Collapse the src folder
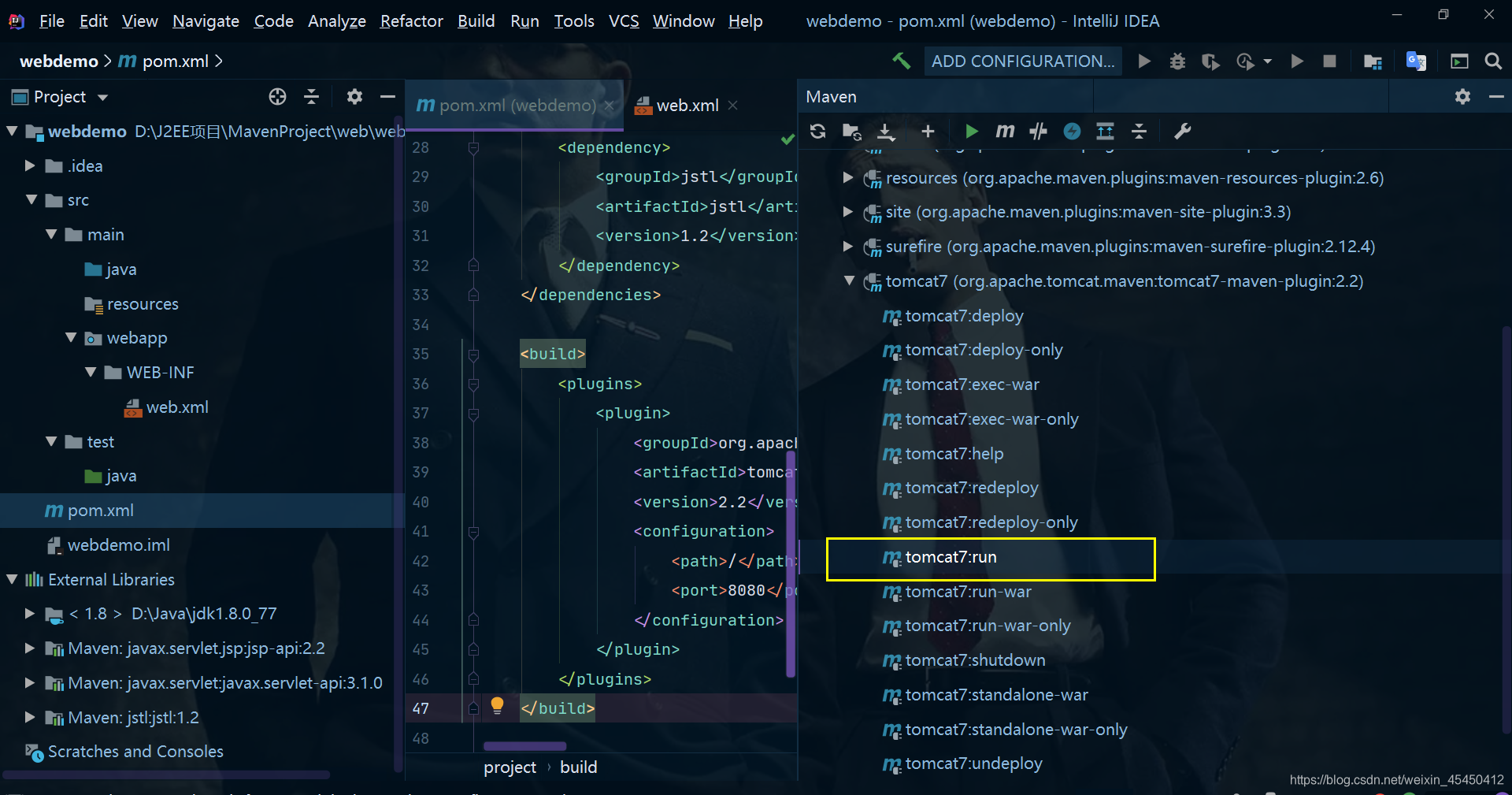This screenshot has height=795, width=1512. pyautogui.click(x=31, y=199)
